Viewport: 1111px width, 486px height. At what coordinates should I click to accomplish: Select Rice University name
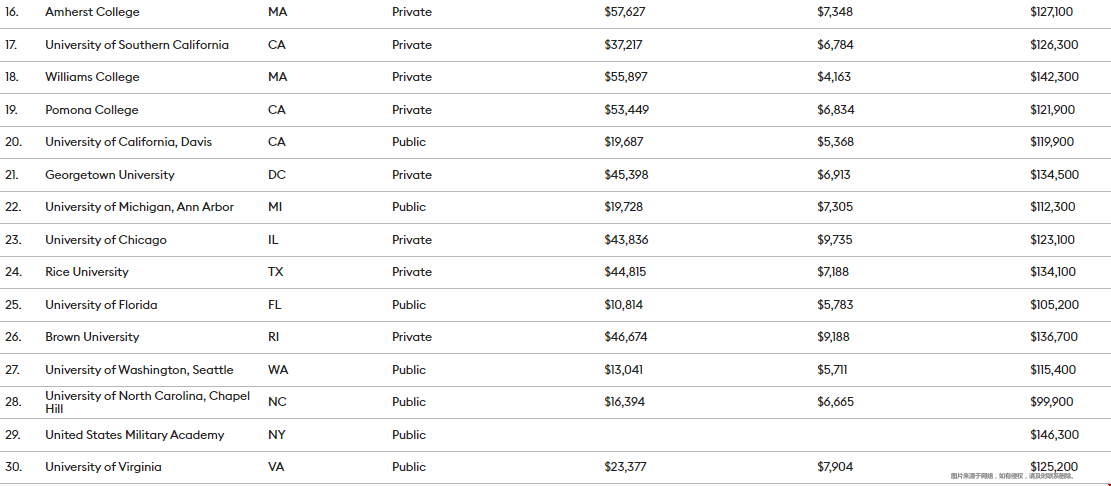(x=87, y=272)
